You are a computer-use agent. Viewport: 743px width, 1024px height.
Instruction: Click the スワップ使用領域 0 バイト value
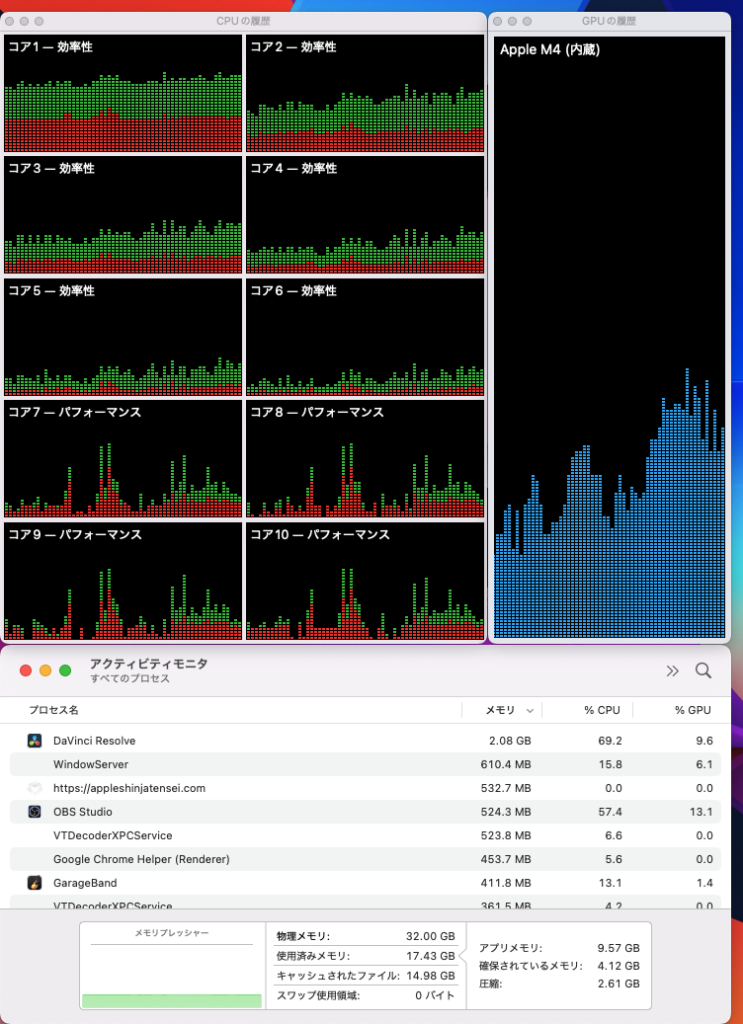tap(435, 995)
